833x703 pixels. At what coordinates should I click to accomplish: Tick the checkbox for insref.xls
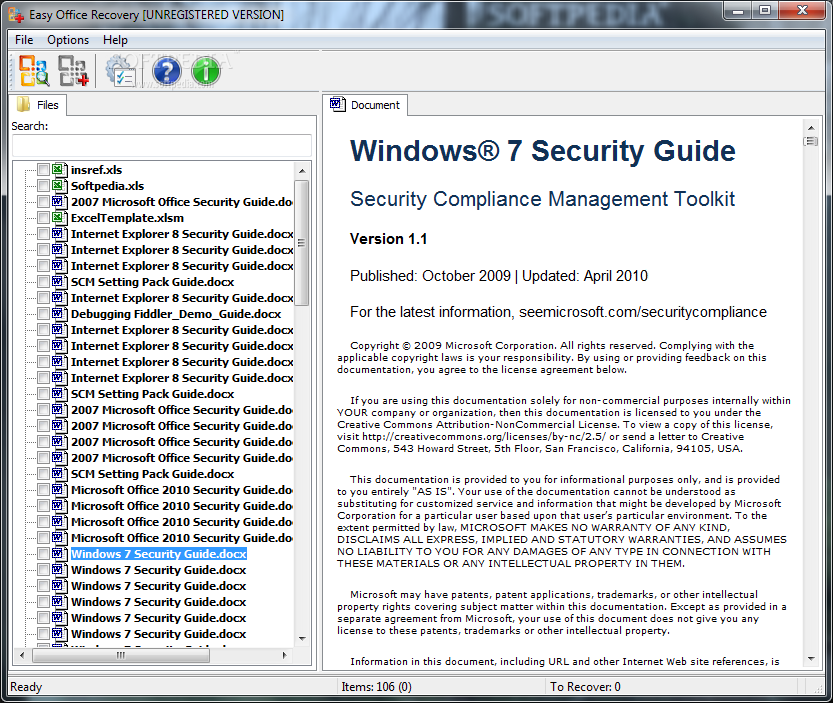pyautogui.click(x=43, y=170)
